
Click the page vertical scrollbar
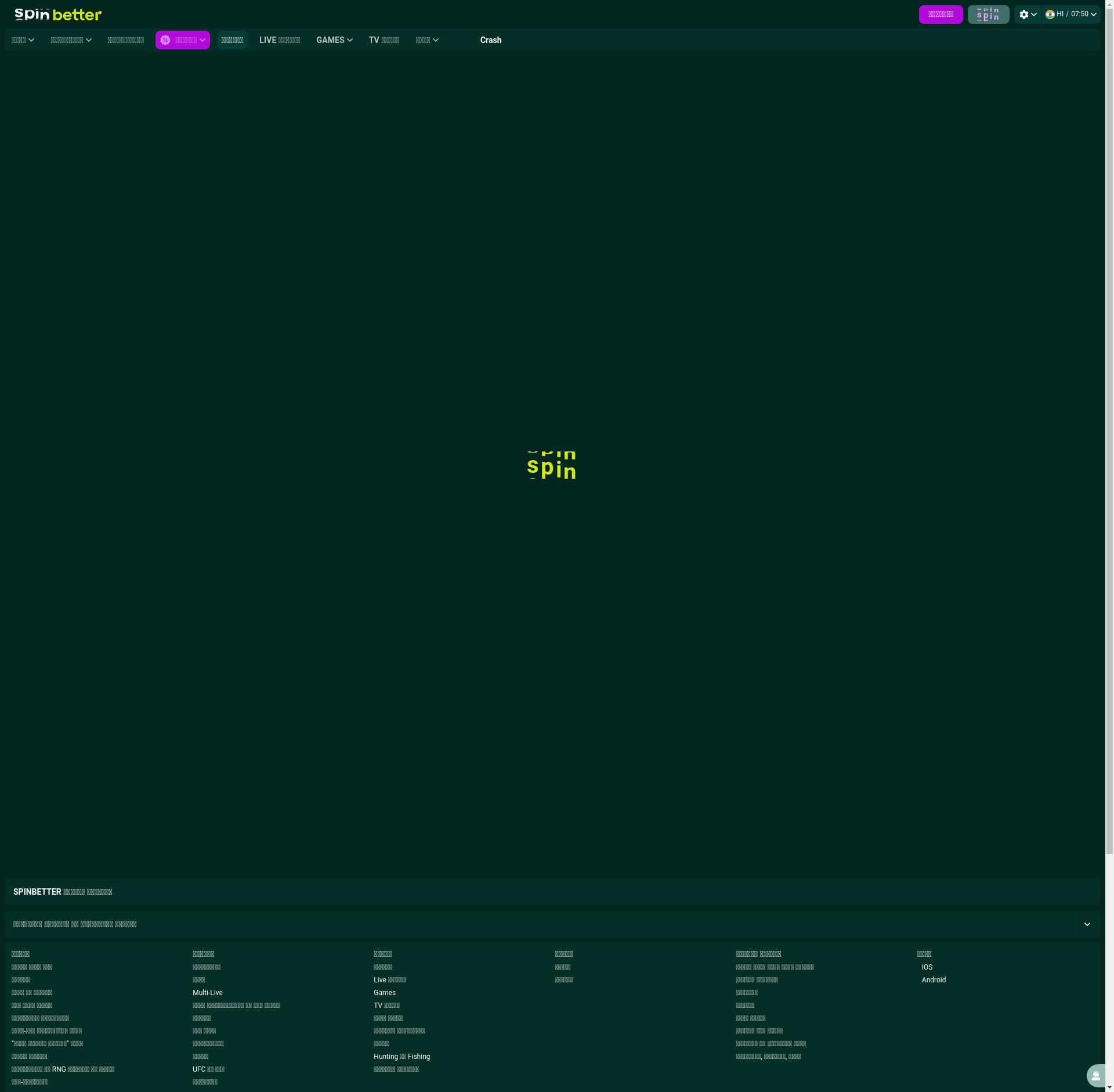click(x=1109, y=406)
